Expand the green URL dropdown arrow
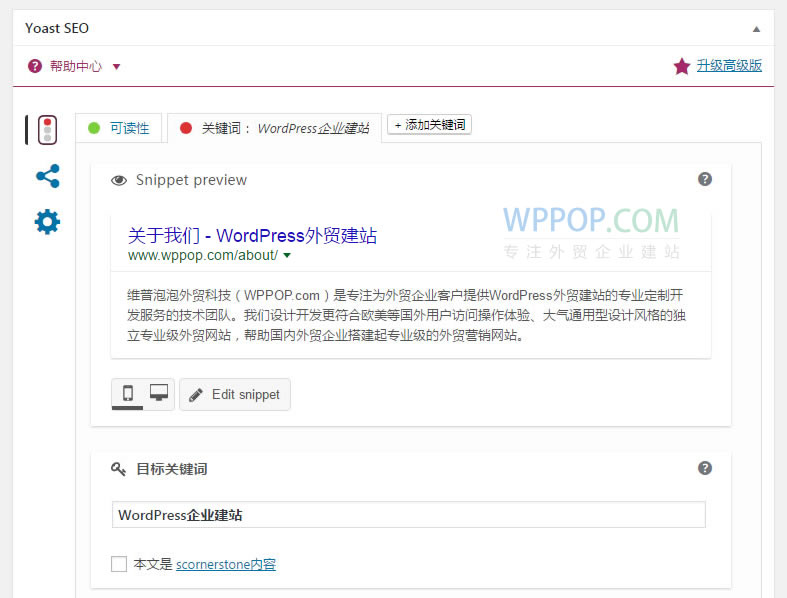Image resolution: width=787 pixels, height=598 pixels. click(287, 255)
